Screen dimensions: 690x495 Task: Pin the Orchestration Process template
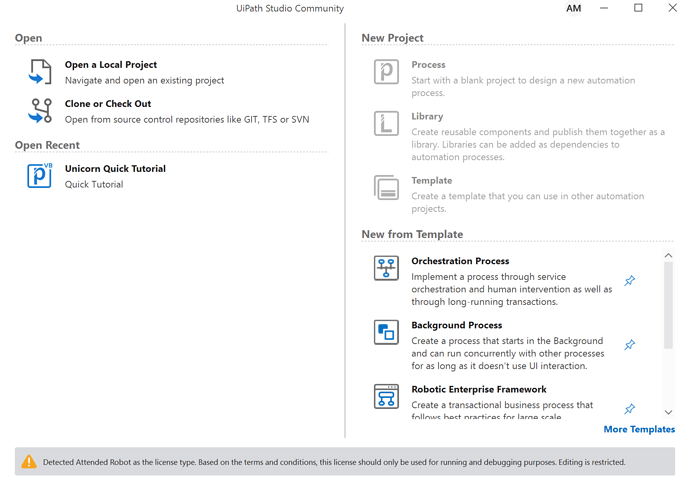click(630, 281)
